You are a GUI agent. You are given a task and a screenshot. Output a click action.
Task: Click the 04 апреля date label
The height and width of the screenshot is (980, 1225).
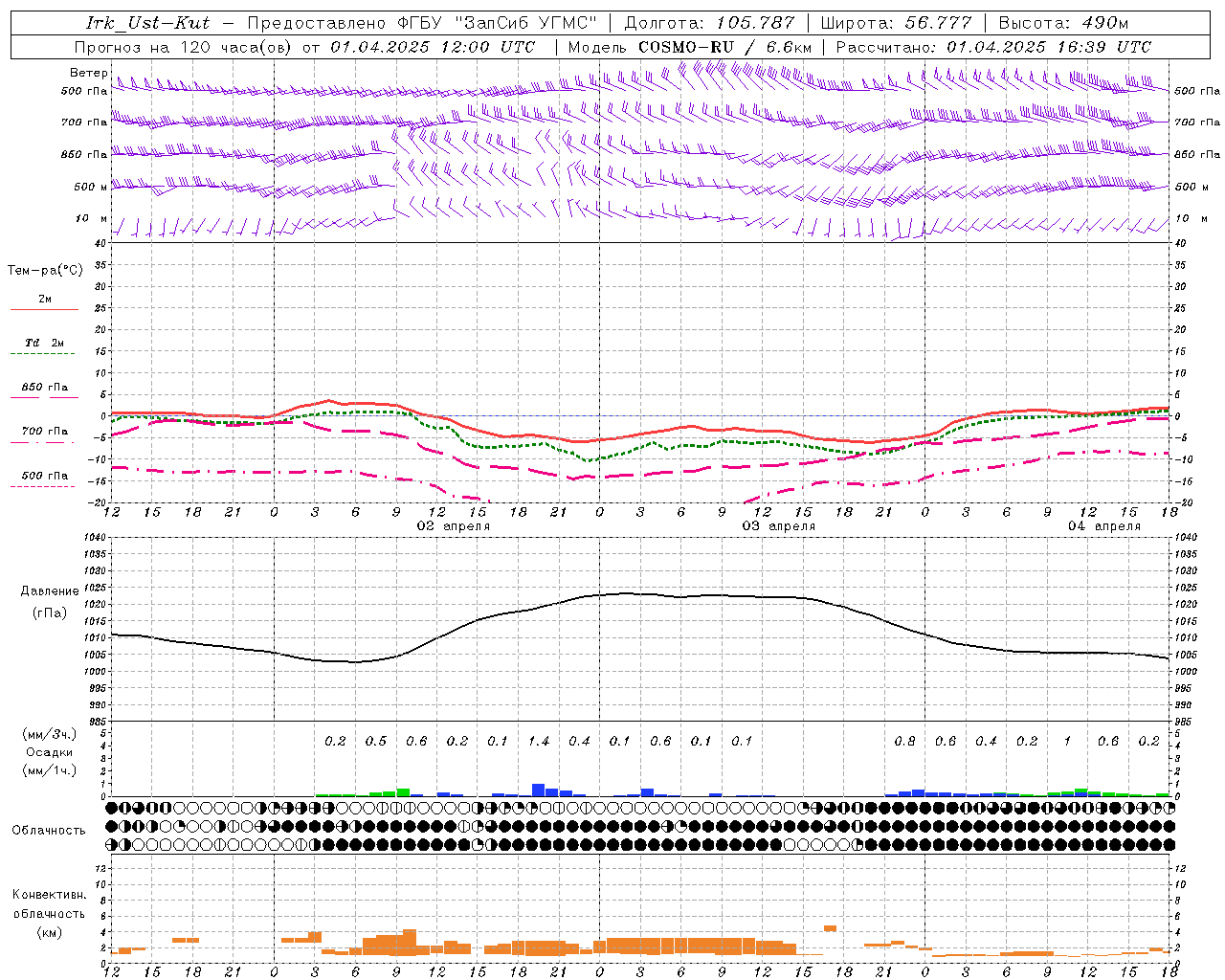click(x=1104, y=526)
